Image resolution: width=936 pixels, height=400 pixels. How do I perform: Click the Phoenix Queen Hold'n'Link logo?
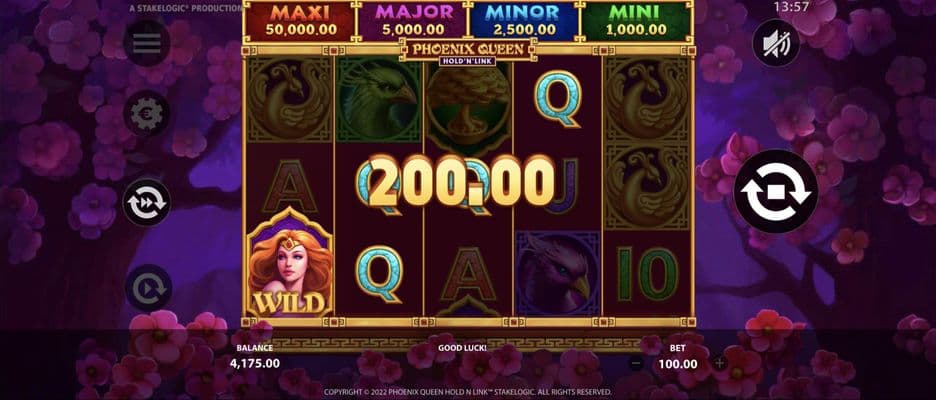467,52
